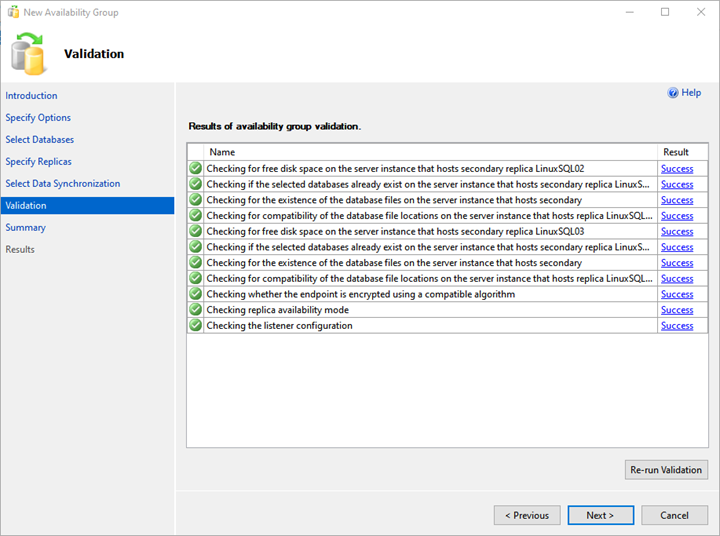Click the green check icon beside LinuxSQL03 free disk space

click(x=196, y=231)
